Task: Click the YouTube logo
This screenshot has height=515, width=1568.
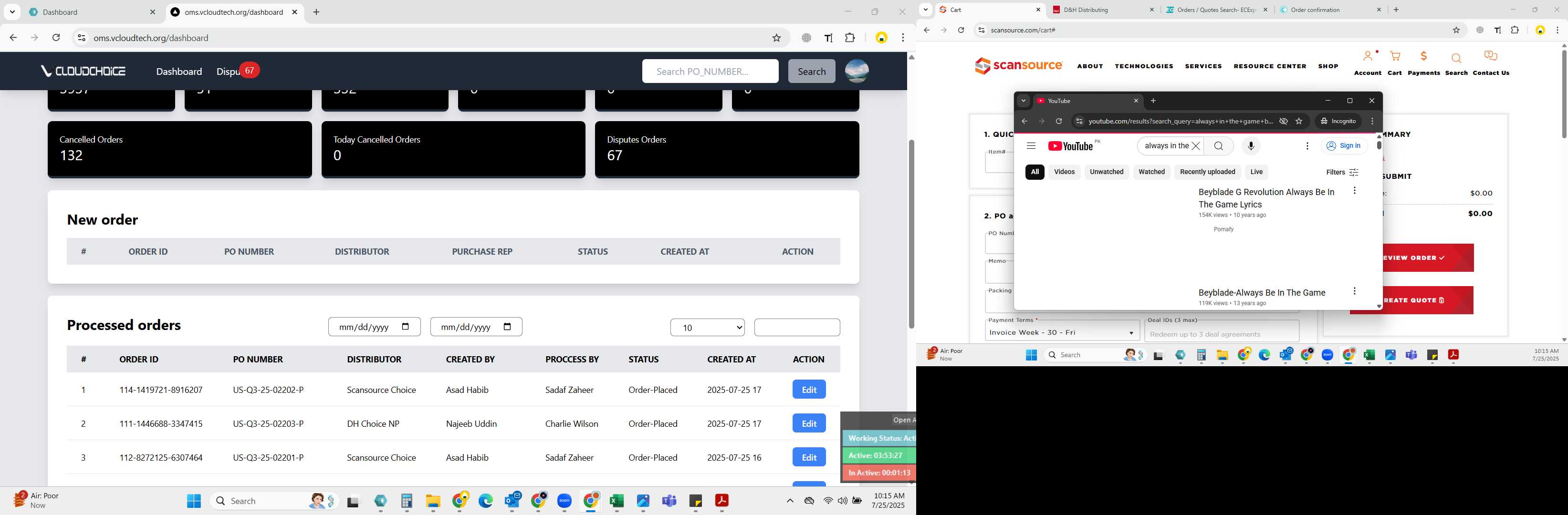Action: [x=1070, y=146]
